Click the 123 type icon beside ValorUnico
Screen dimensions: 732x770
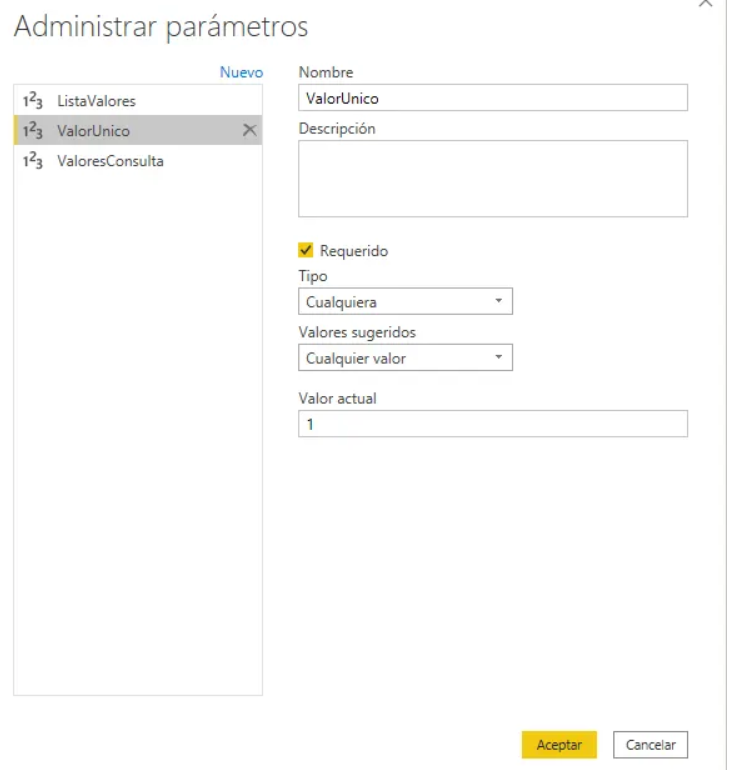[x=32, y=131]
